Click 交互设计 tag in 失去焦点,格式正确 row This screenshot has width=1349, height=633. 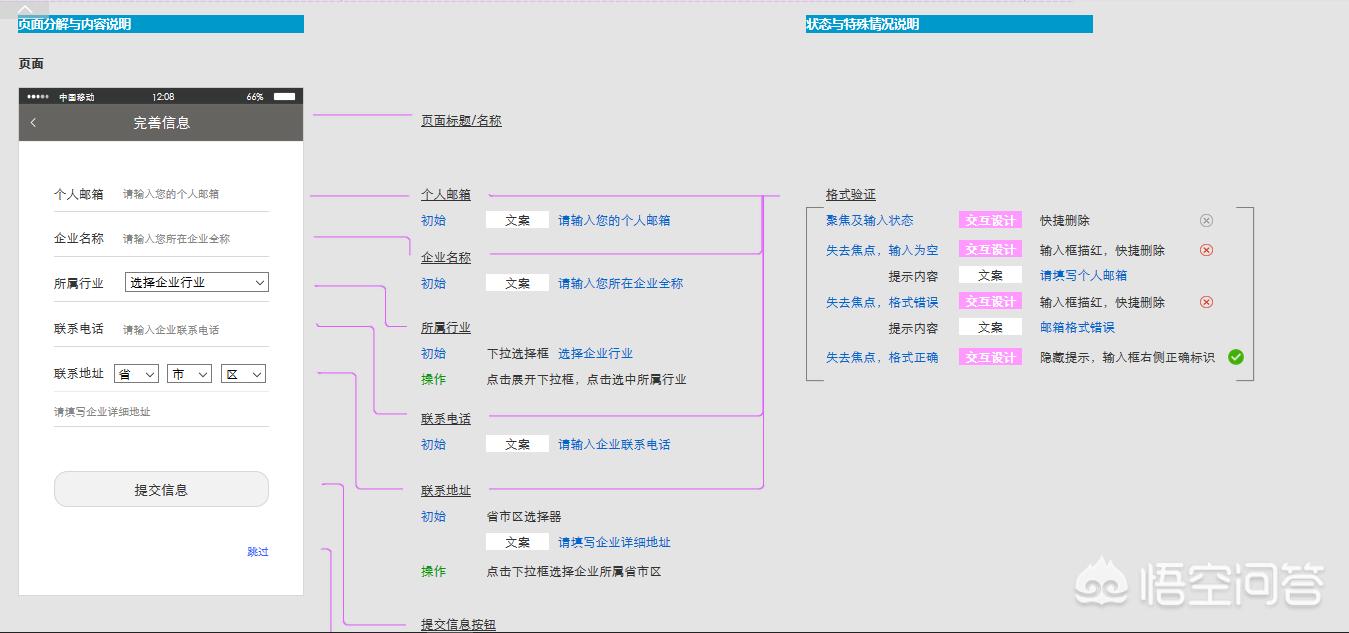[x=990, y=357]
